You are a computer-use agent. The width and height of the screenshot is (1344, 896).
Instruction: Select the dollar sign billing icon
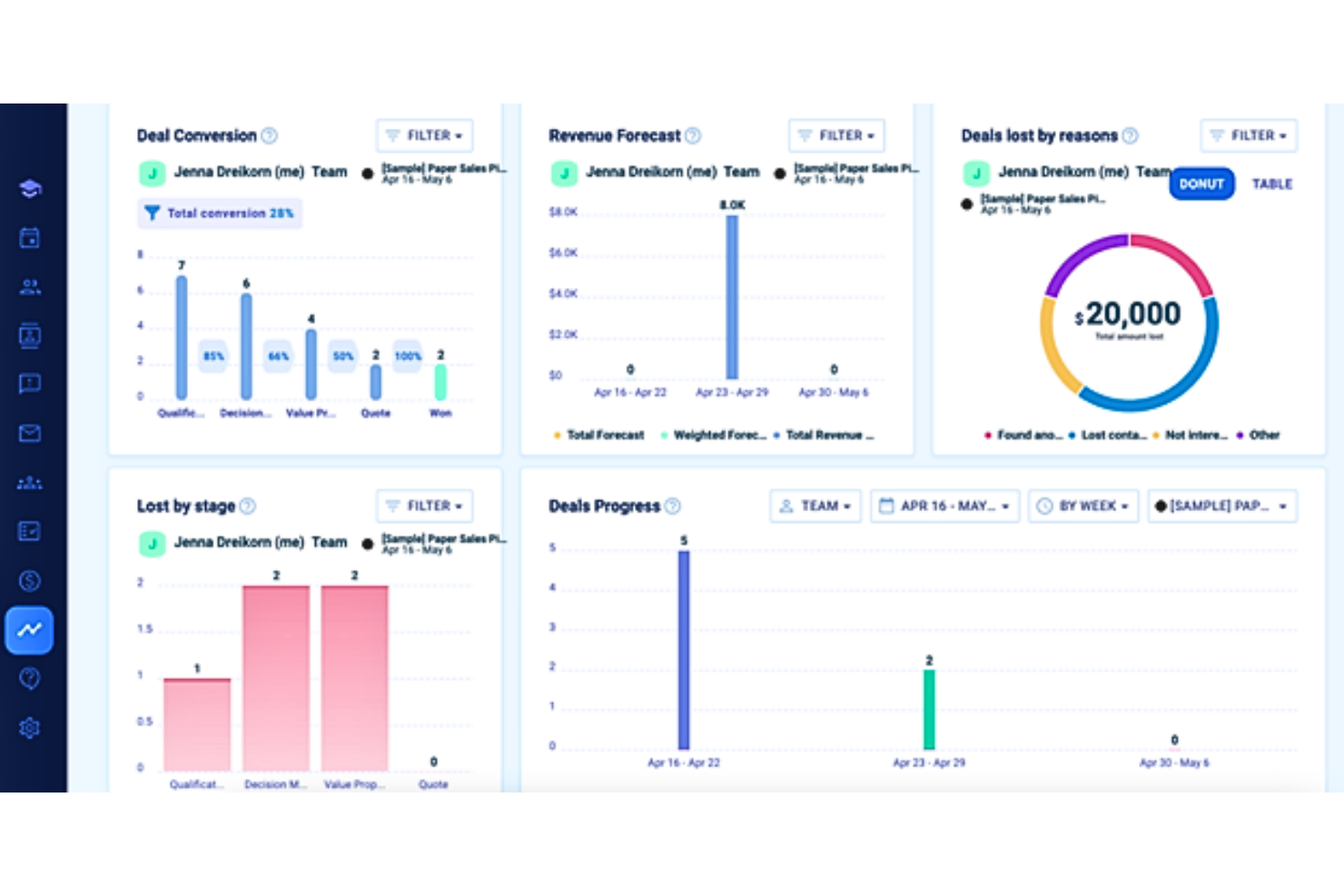tap(30, 581)
